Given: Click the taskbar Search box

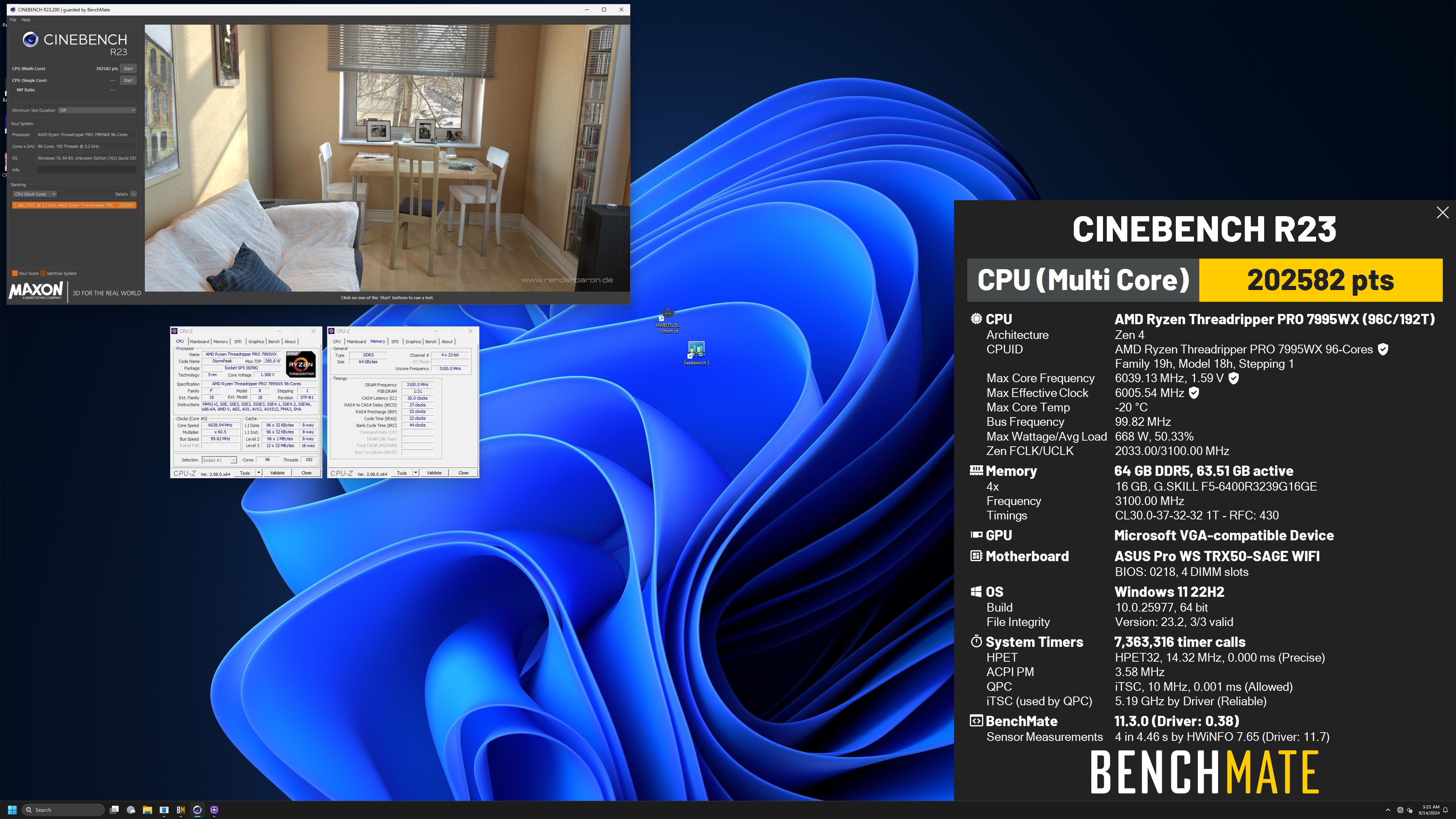Looking at the screenshot, I should tap(63, 810).
